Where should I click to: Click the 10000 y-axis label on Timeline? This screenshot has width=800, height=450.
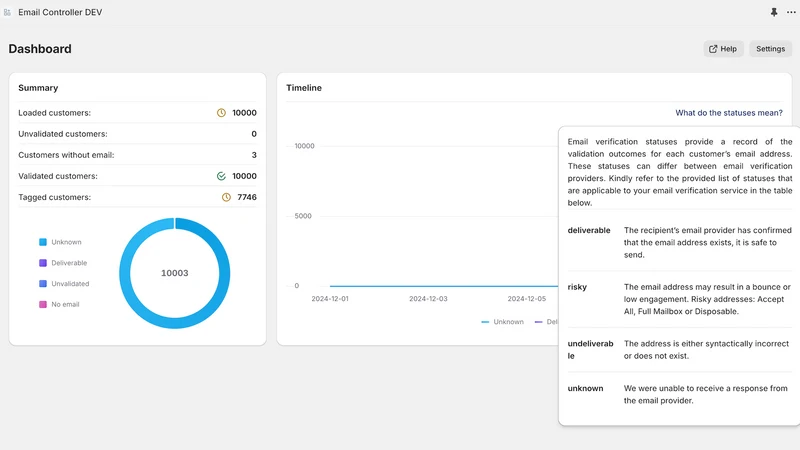305,146
